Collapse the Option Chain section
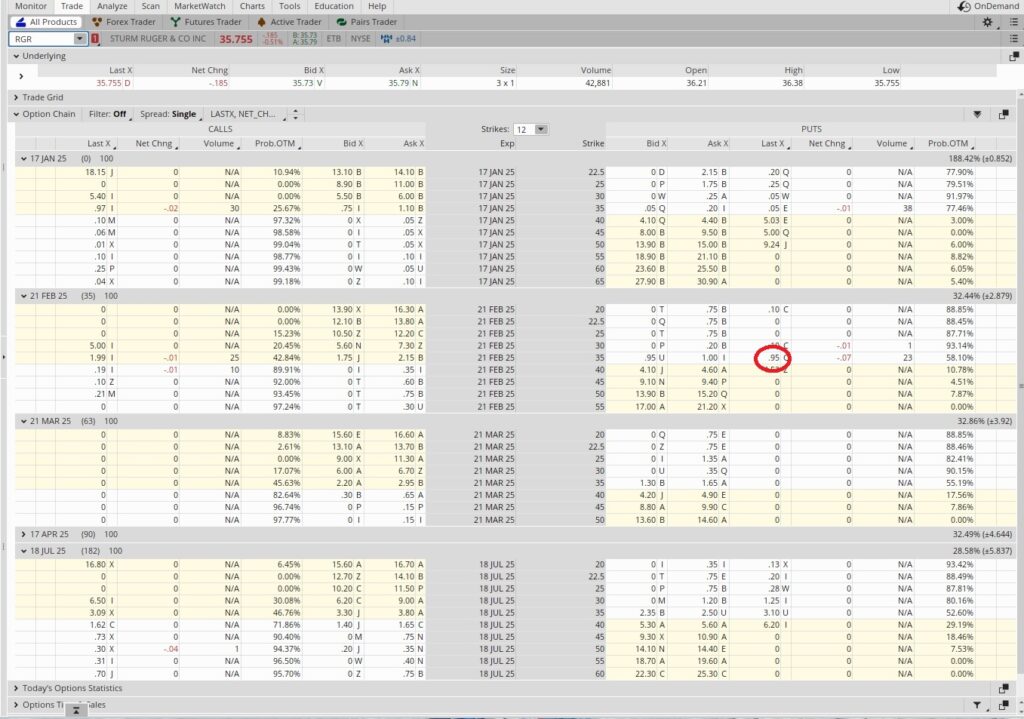The image size is (1024, 719). (16, 114)
